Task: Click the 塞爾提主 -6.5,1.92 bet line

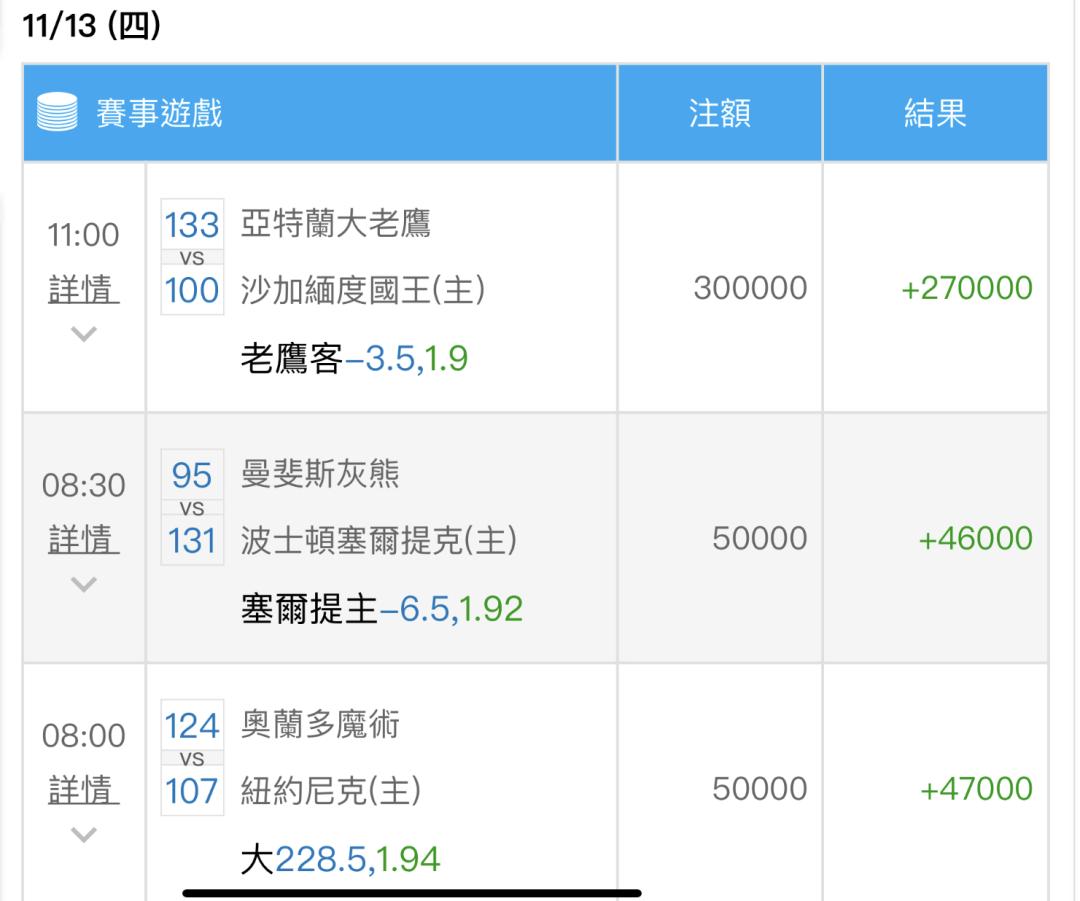Action: pos(381,608)
